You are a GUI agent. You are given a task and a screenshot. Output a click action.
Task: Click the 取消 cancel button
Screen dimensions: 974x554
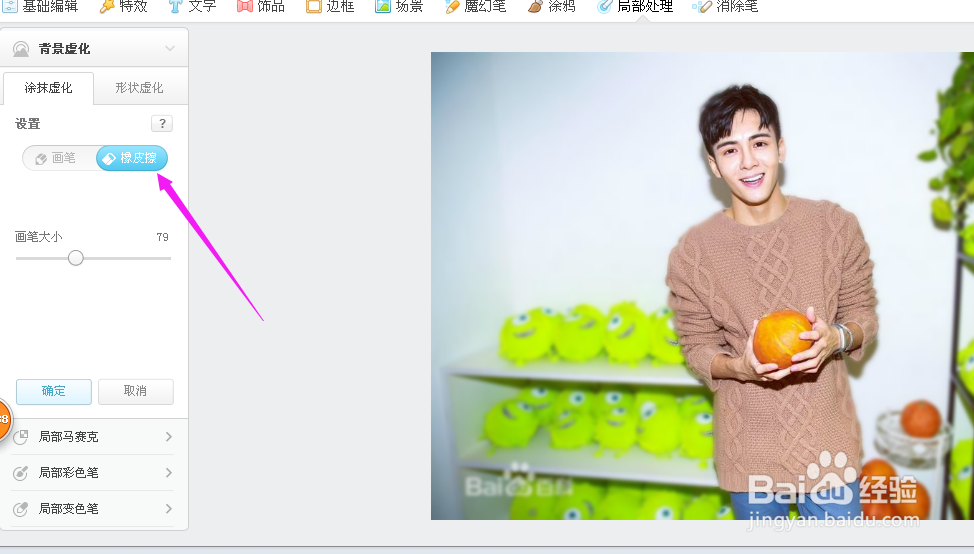coord(135,391)
